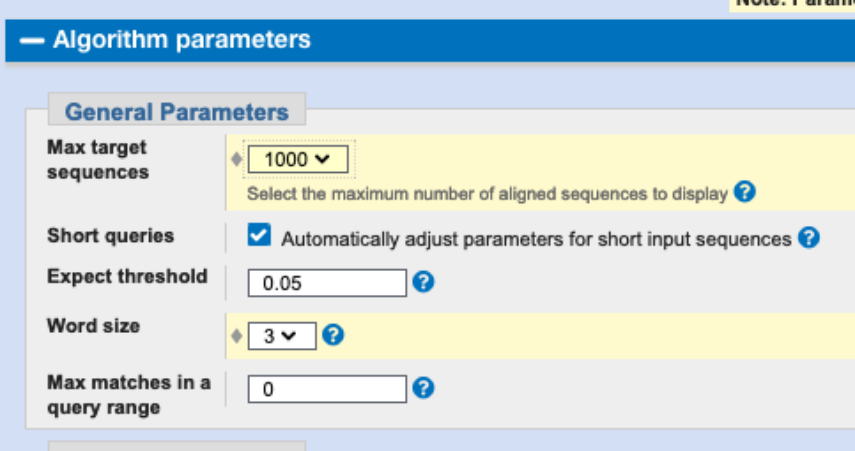The width and height of the screenshot is (855, 451).
Task: Collapse the Algorithm parameters section minus icon
Action: (x=32, y=41)
